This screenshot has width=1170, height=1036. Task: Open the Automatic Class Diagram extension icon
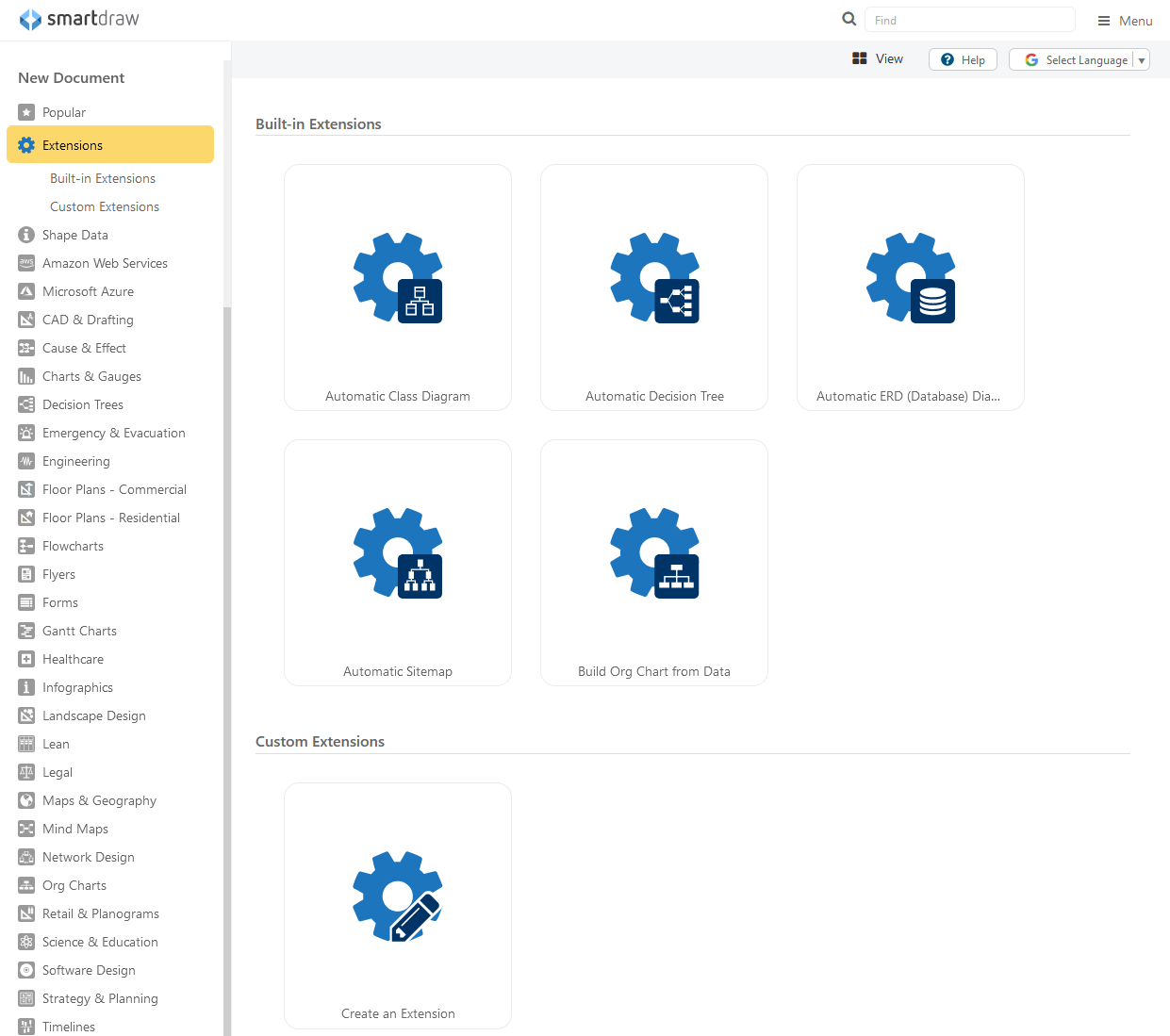[398, 278]
